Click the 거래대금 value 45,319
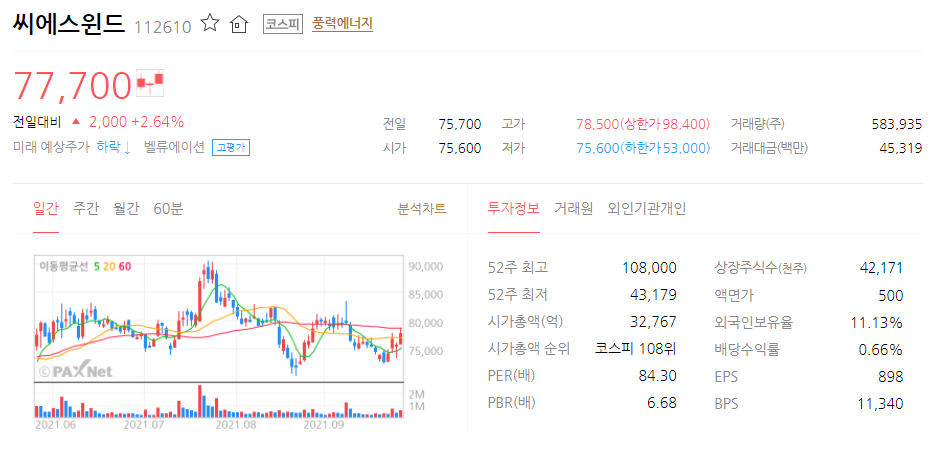This screenshot has height=451, width=935. pos(900,149)
